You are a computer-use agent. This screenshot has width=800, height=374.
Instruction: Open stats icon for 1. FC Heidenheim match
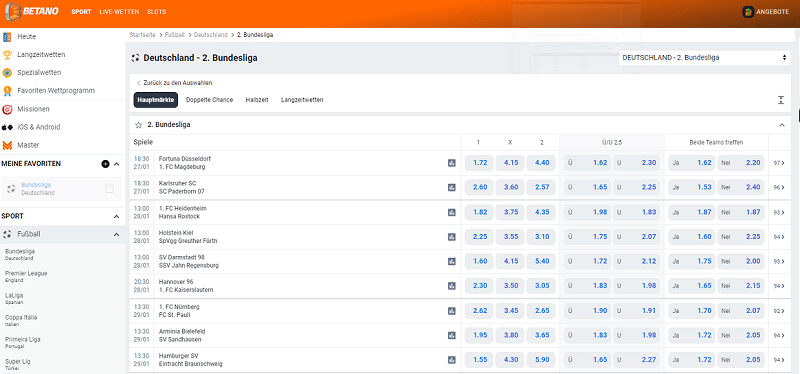(x=452, y=212)
